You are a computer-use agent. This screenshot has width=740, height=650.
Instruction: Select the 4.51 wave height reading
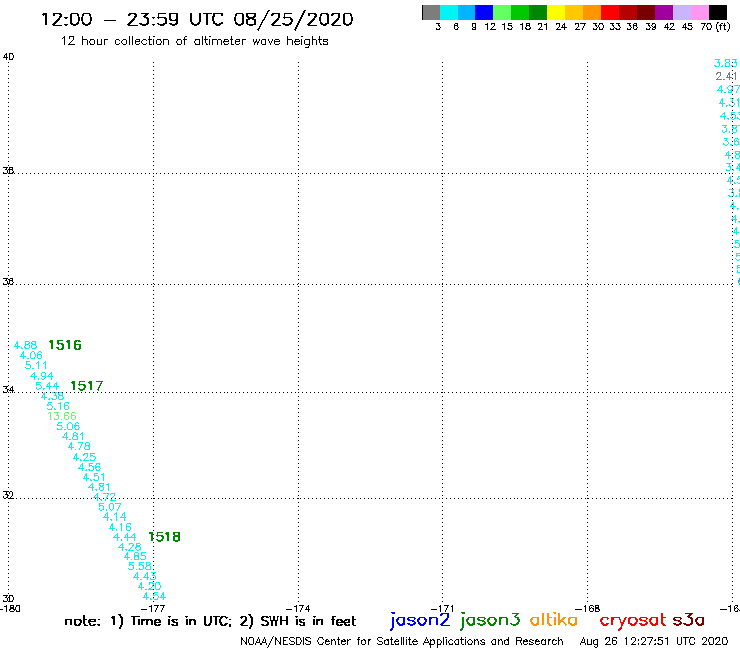[94, 477]
